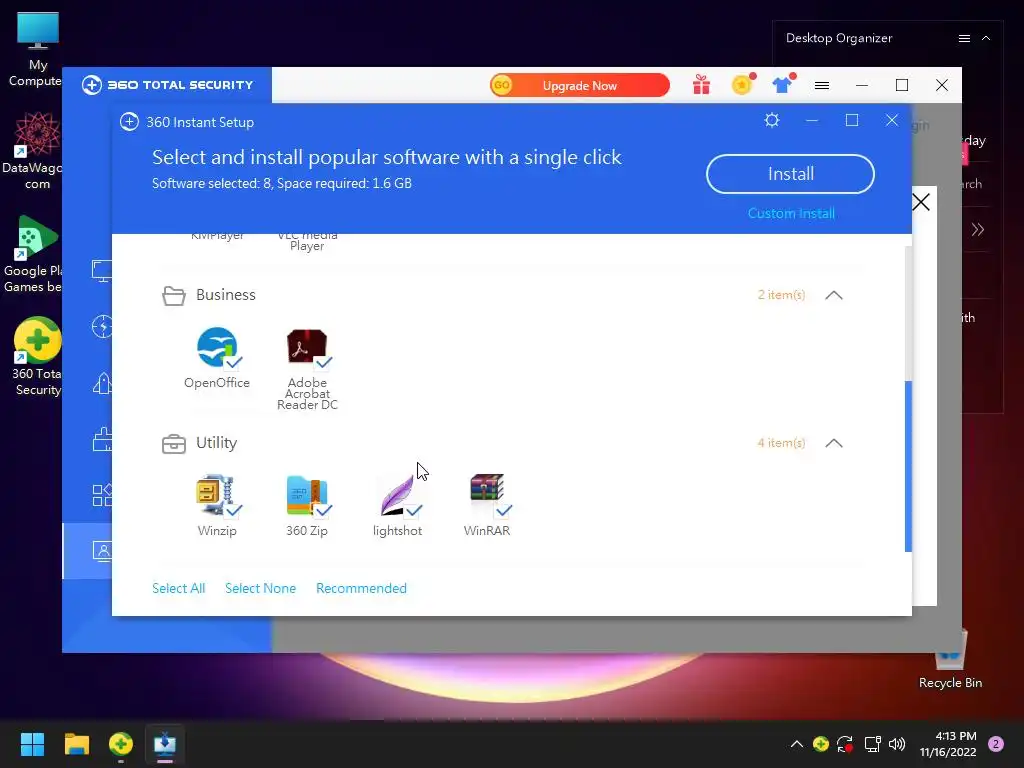Open the cleanup brush sidebar item

(102, 440)
